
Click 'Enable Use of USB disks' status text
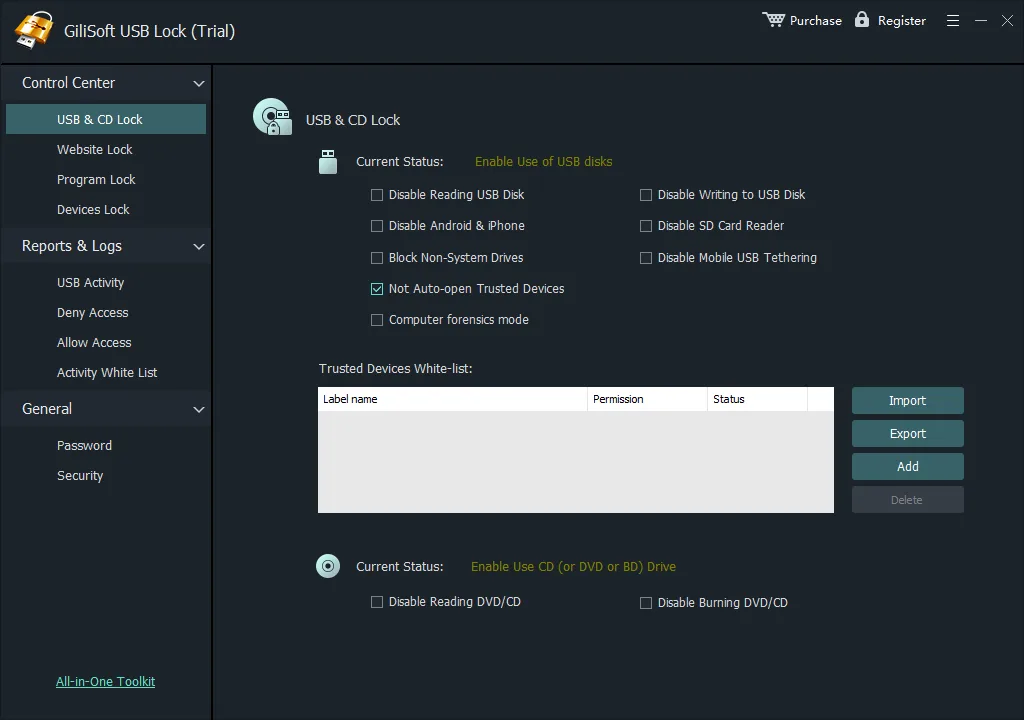click(543, 161)
